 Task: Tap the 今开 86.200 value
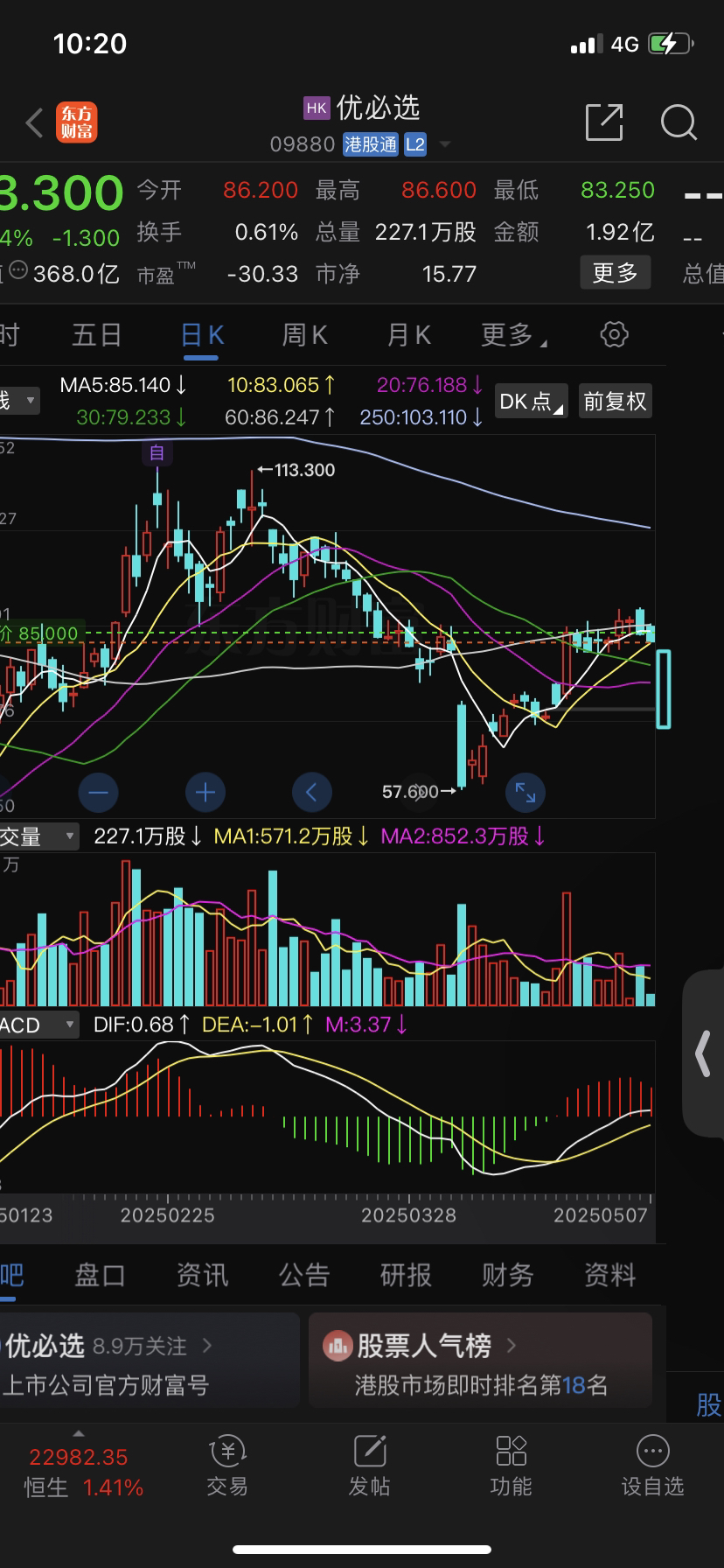[x=261, y=190]
